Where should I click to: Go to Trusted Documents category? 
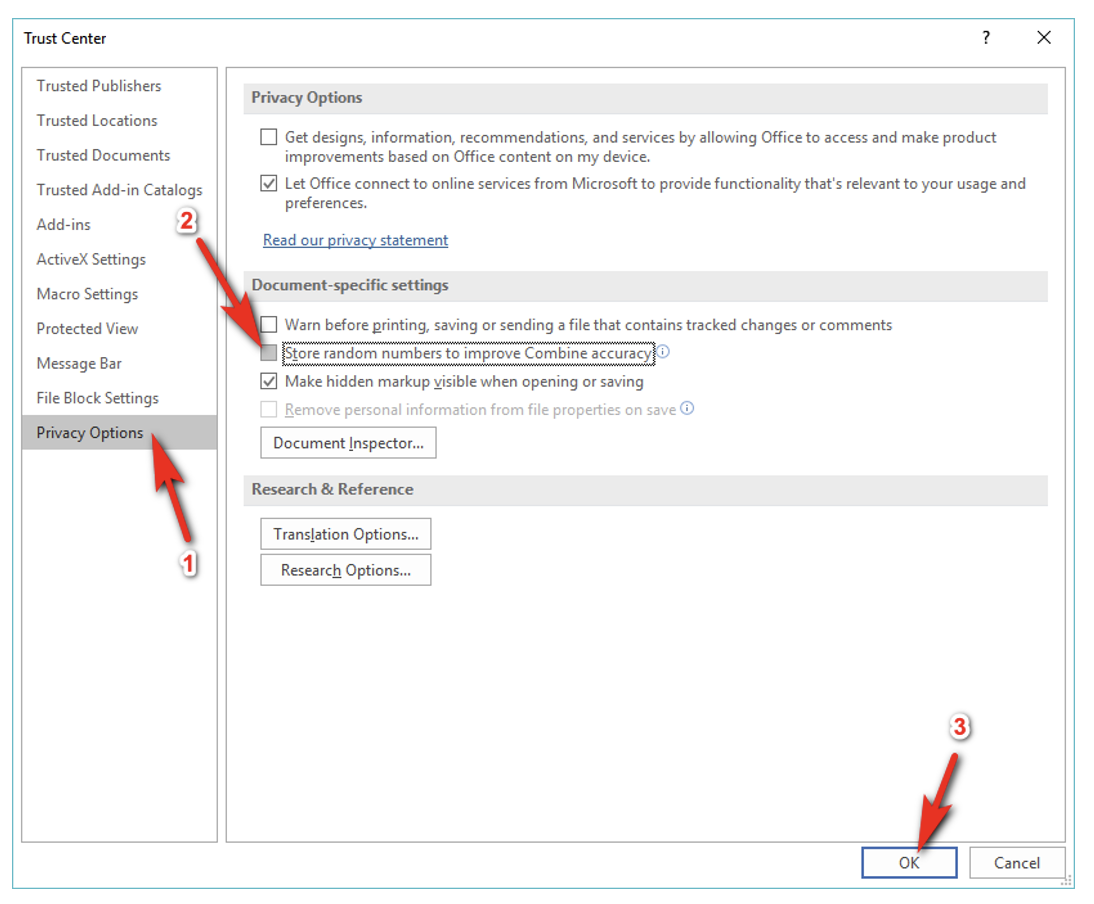(x=103, y=155)
